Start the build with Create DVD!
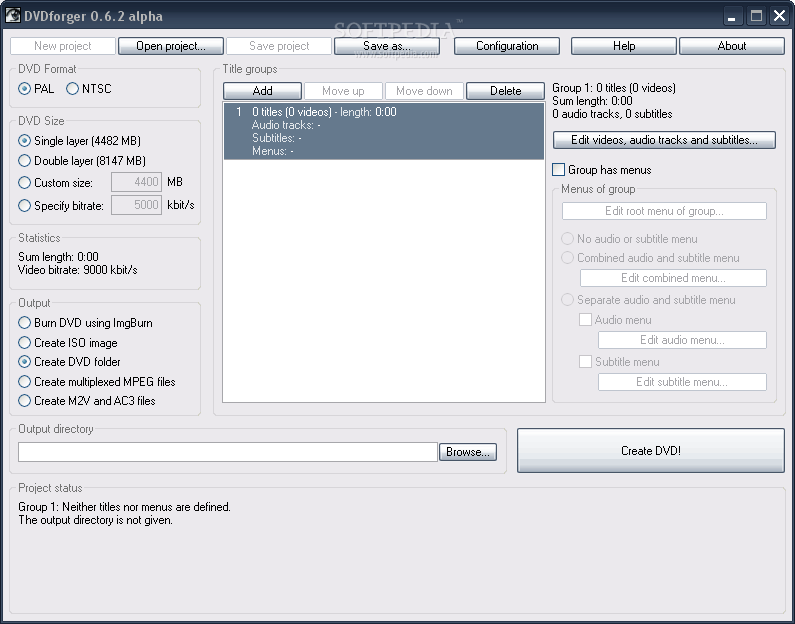This screenshot has height=624, width=795. [651, 451]
